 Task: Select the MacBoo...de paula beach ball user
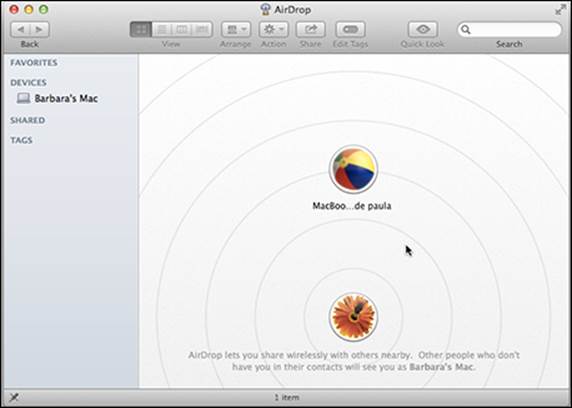(353, 169)
